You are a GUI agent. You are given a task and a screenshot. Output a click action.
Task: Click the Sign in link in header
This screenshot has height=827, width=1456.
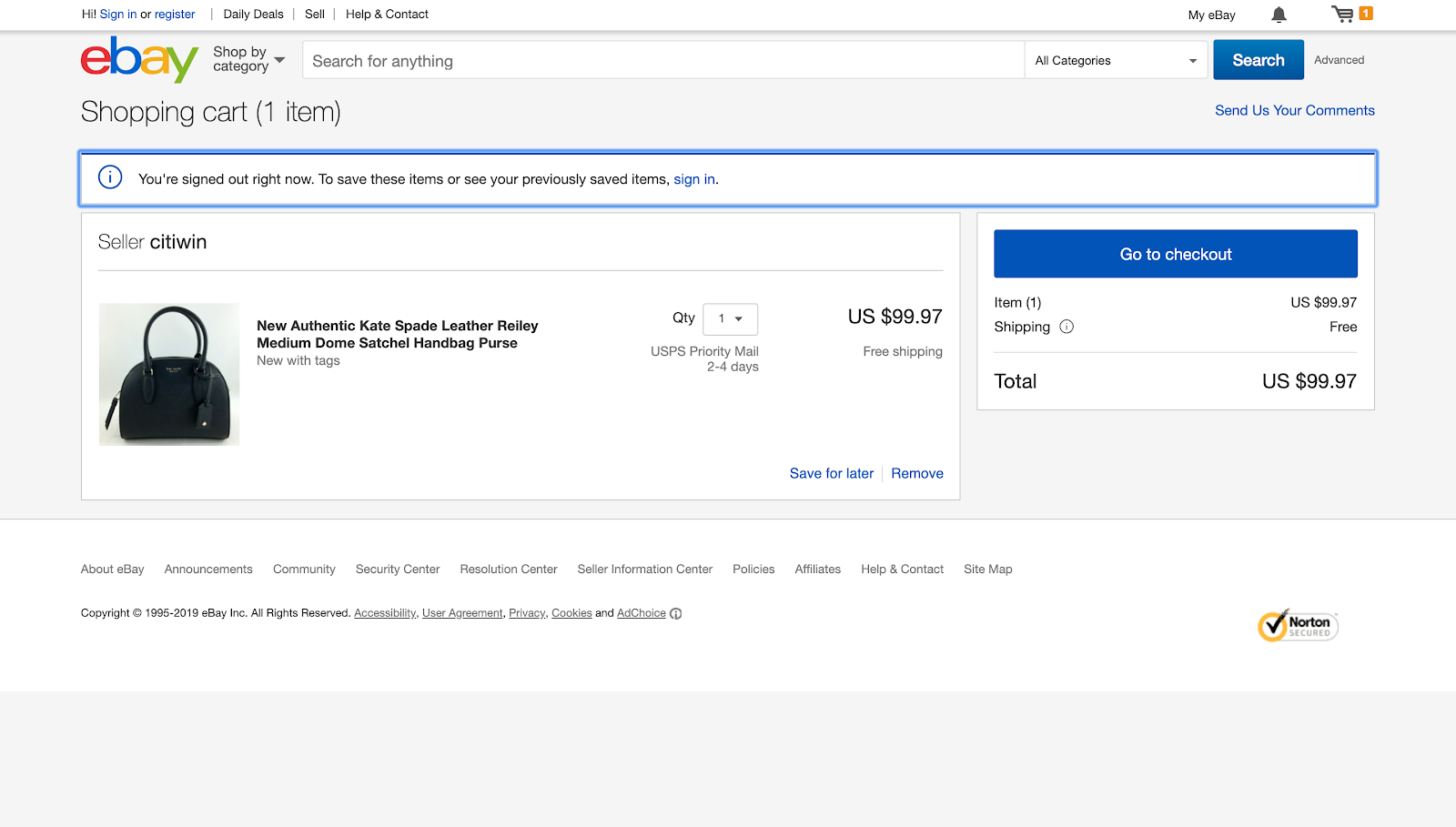[118, 15]
